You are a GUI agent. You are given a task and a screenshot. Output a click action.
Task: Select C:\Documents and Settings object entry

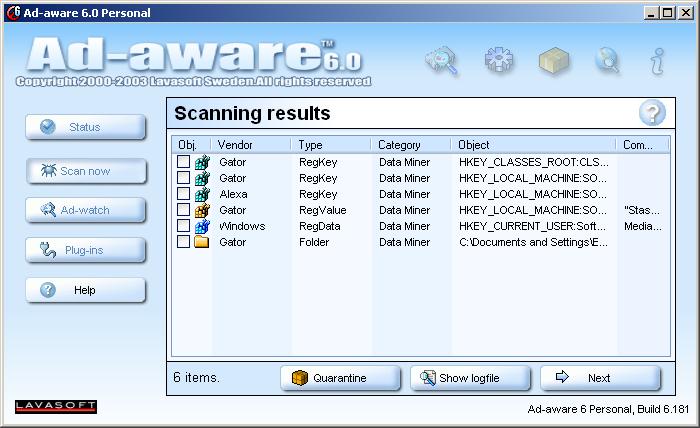click(533, 242)
